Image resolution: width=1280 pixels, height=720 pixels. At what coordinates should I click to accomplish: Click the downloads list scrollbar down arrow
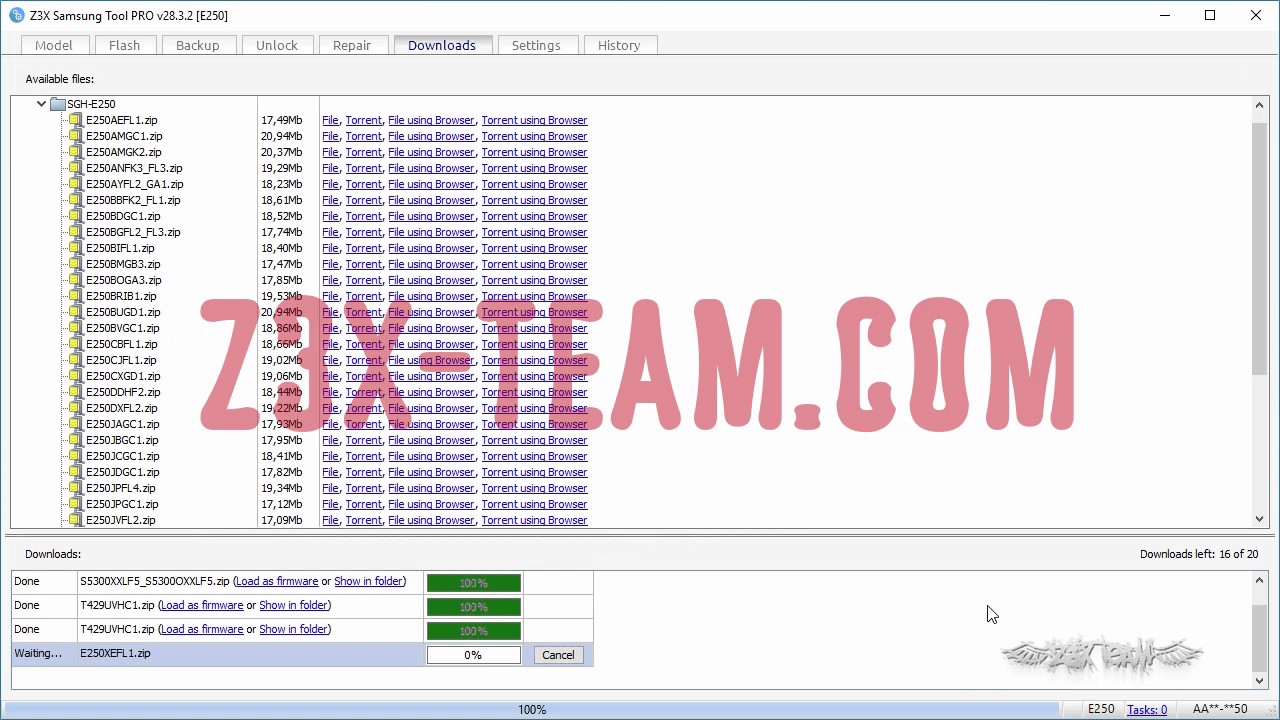coord(1260,681)
